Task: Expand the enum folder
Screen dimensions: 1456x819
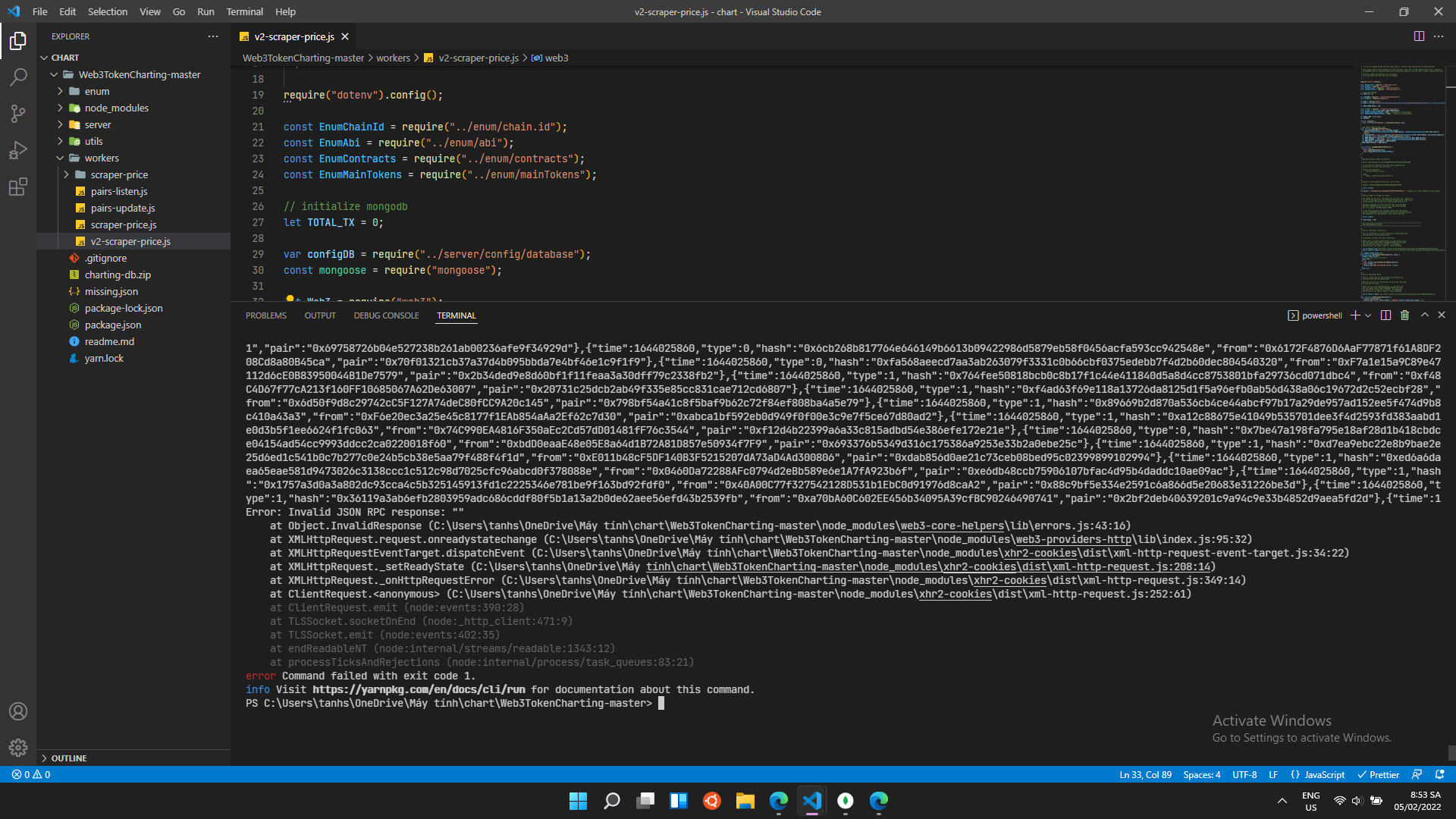Action: point(133,91)
